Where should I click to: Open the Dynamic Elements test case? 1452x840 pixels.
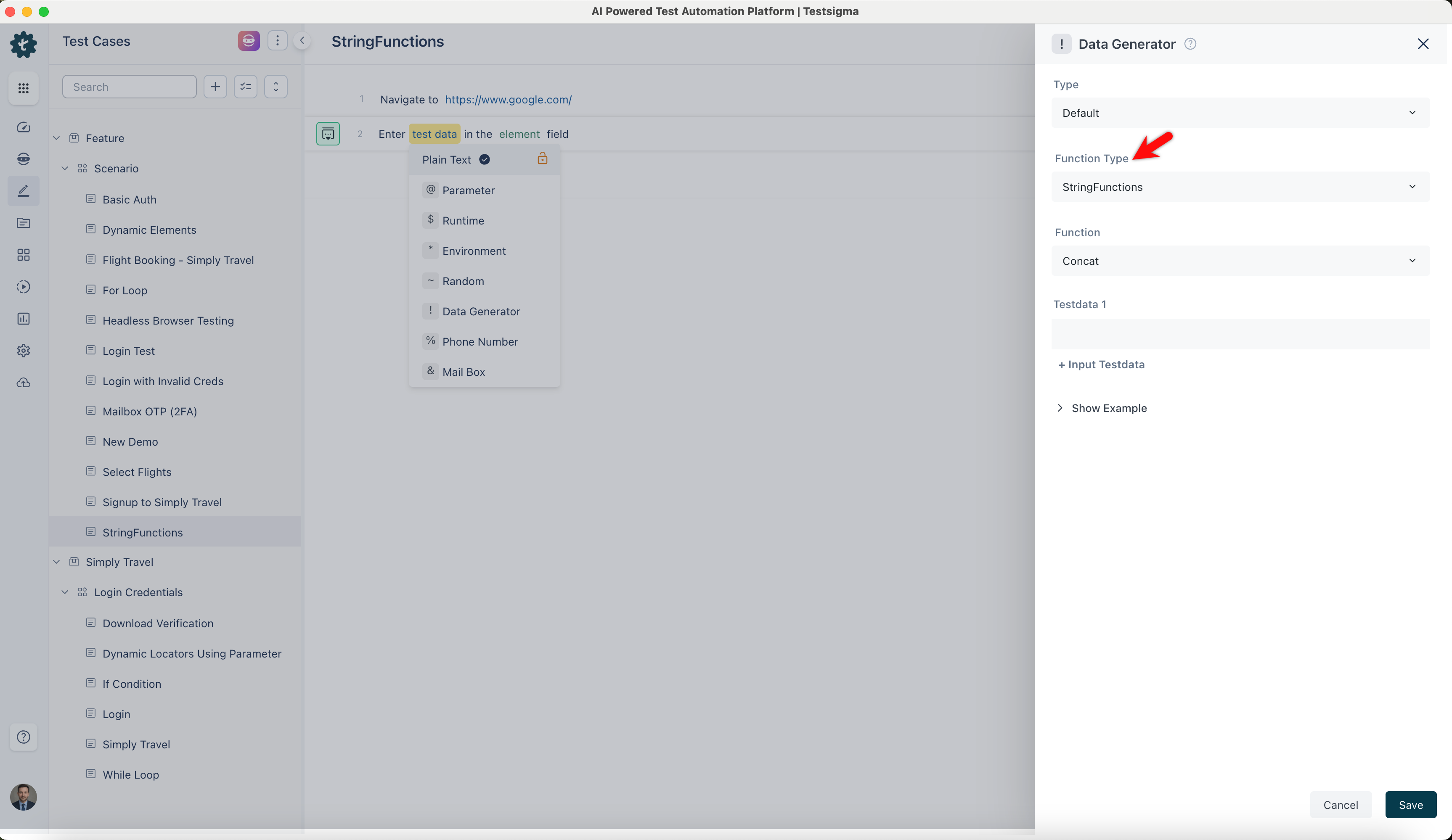point(149,230)
